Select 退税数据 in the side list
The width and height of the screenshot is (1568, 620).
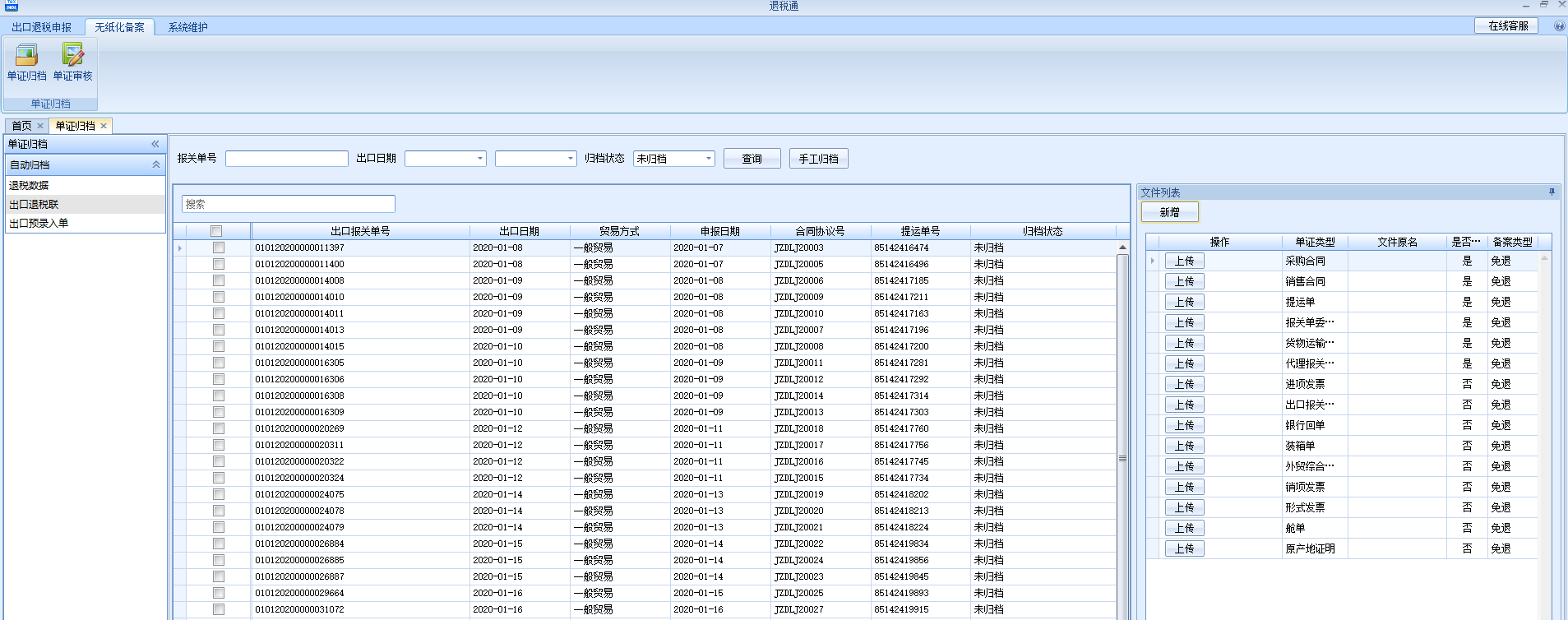click(x=86, y=185)
